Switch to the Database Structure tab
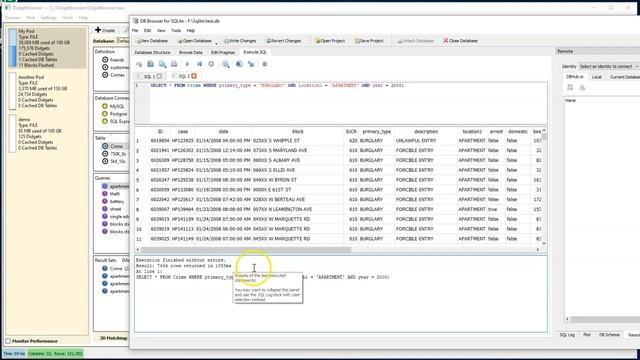Image resolution: width=640 pixels, height=360 pixels. click(152, 53)
